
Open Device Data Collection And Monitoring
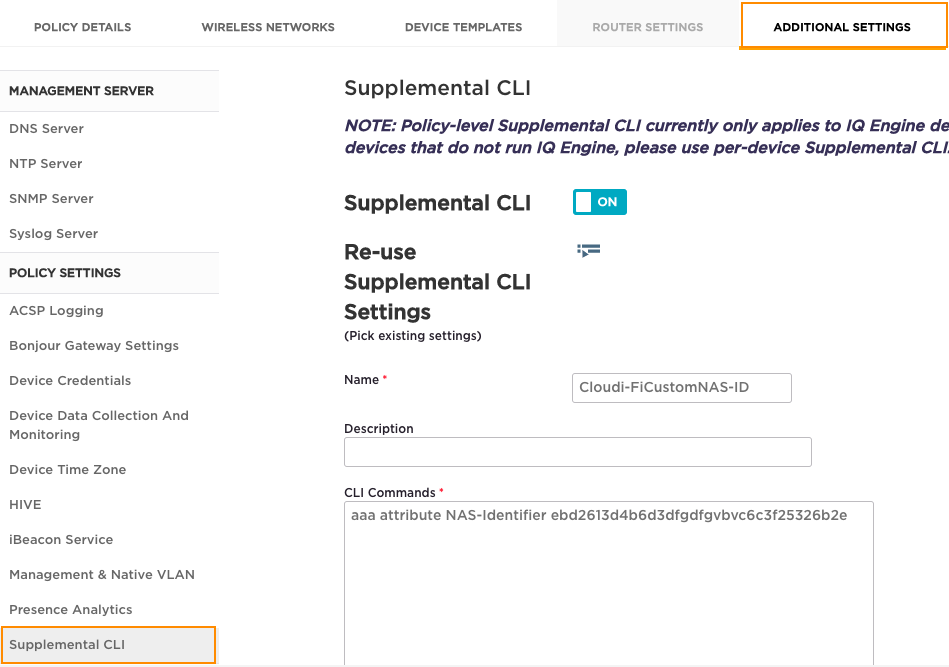click(98, 424)
